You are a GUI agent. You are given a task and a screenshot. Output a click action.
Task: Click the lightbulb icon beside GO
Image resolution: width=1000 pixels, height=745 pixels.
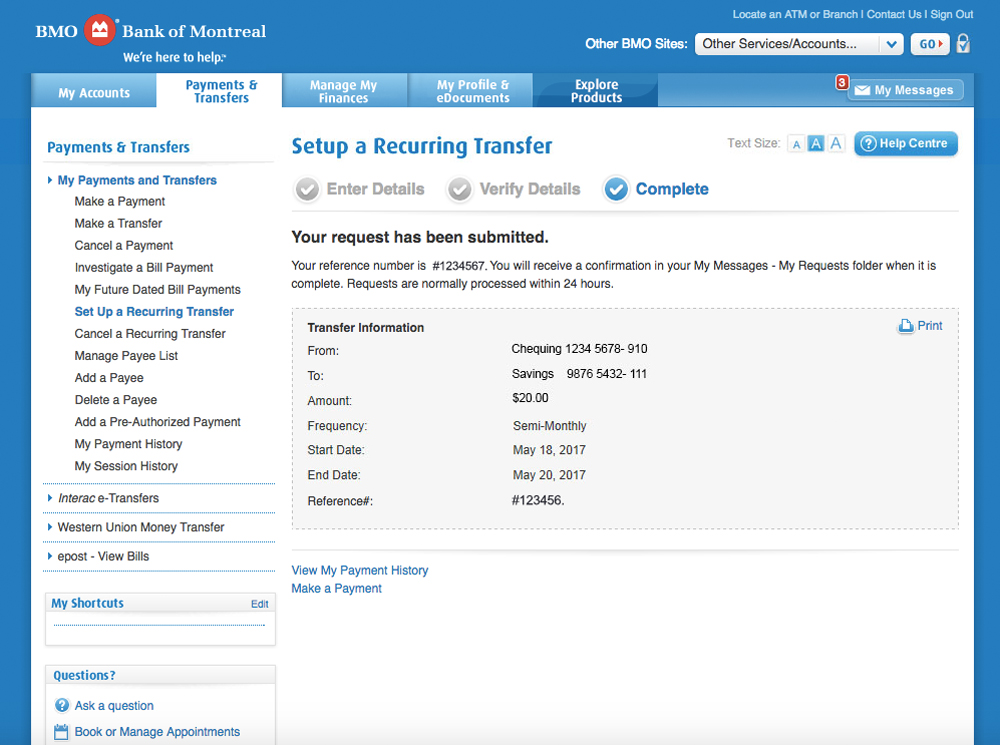coord(962,44)
